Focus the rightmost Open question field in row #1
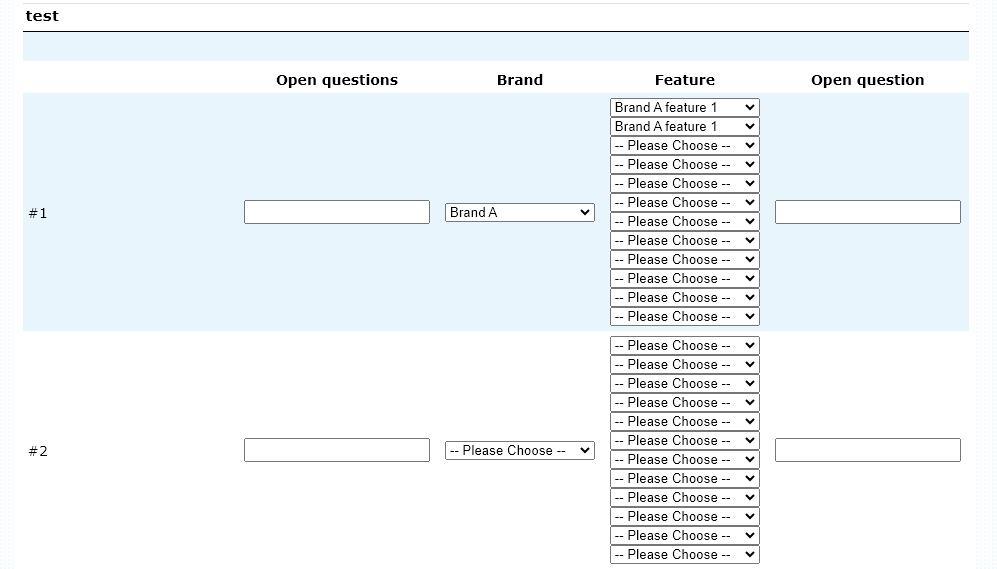The image size is (997, 569). [867, 212]
